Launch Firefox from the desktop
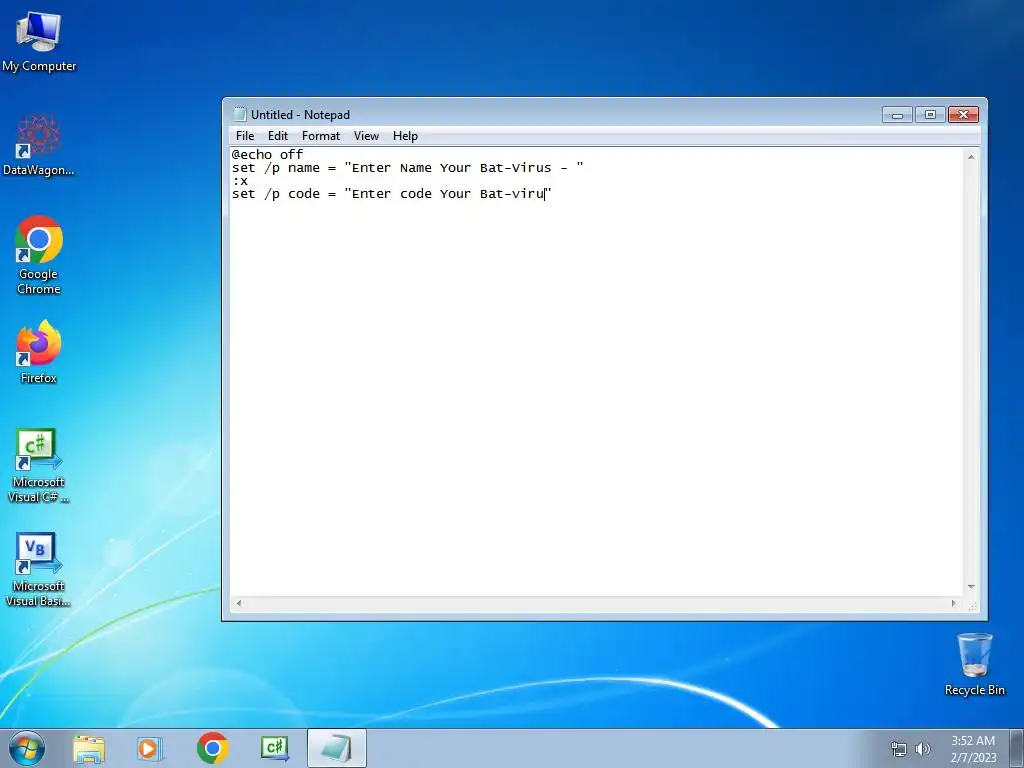This screenshot has width=1024, height=768. coord(39,351)
